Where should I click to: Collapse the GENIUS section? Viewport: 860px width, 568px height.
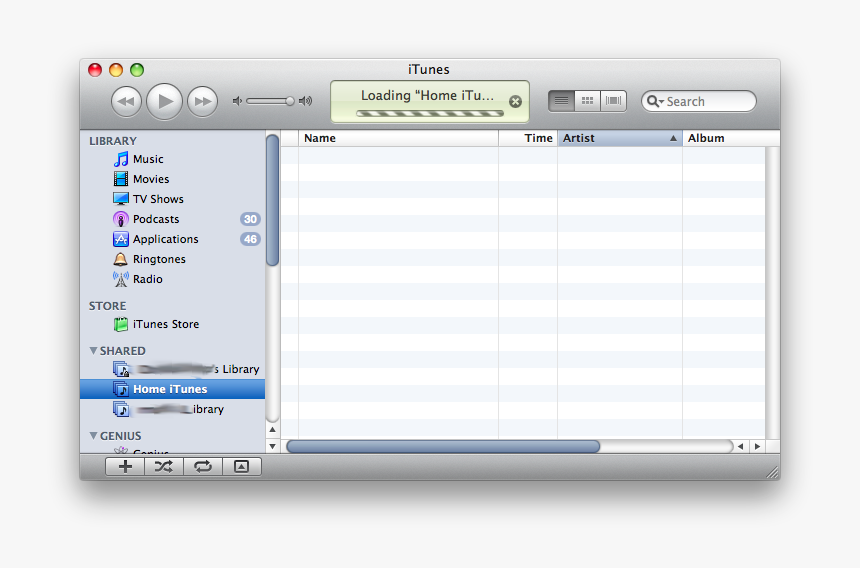pos(94,436)
